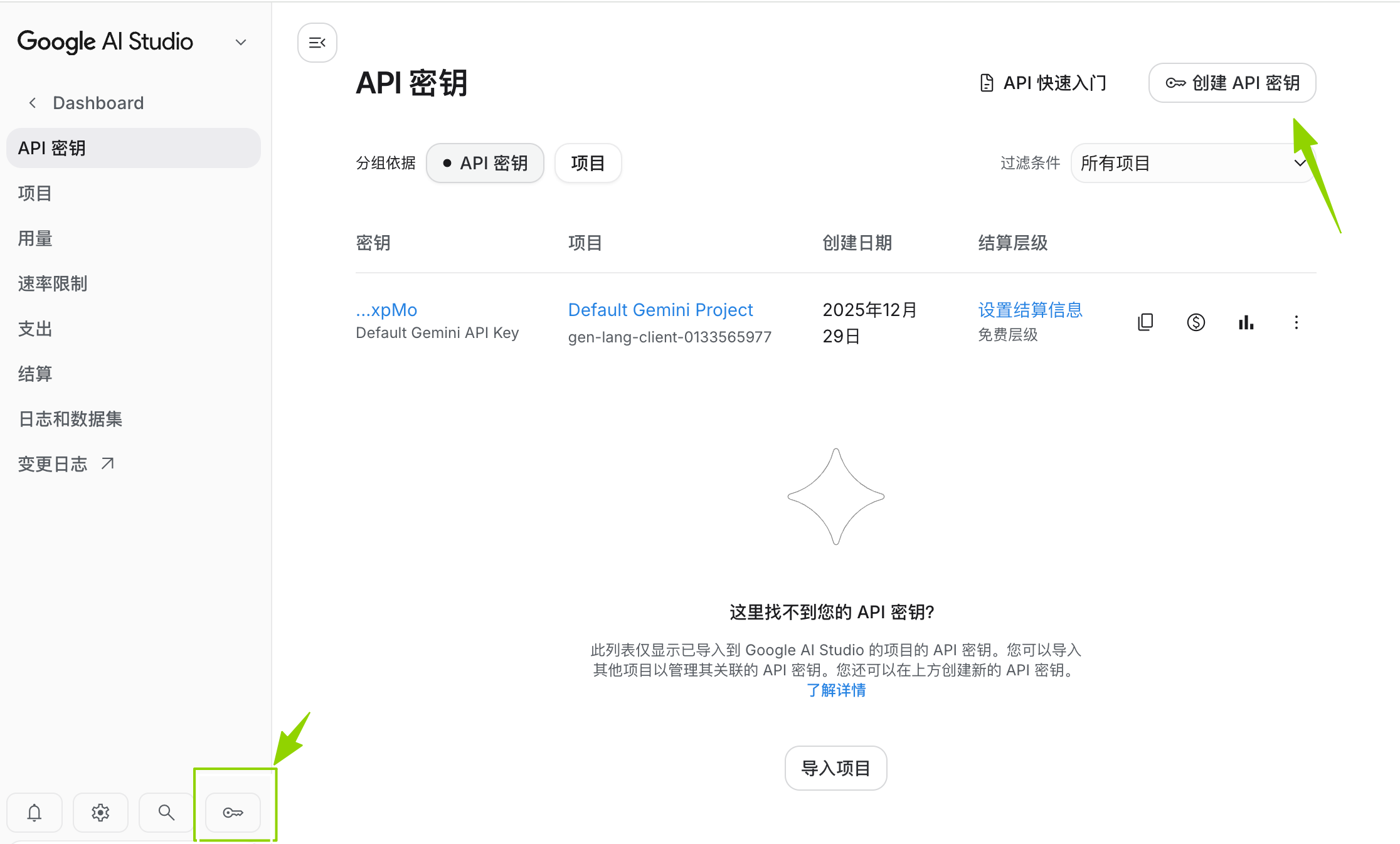The height and width of the screenshot is (844, 1400).
Task: Open external link arrow beside 变更日志
Action: [x=108, y=463]
